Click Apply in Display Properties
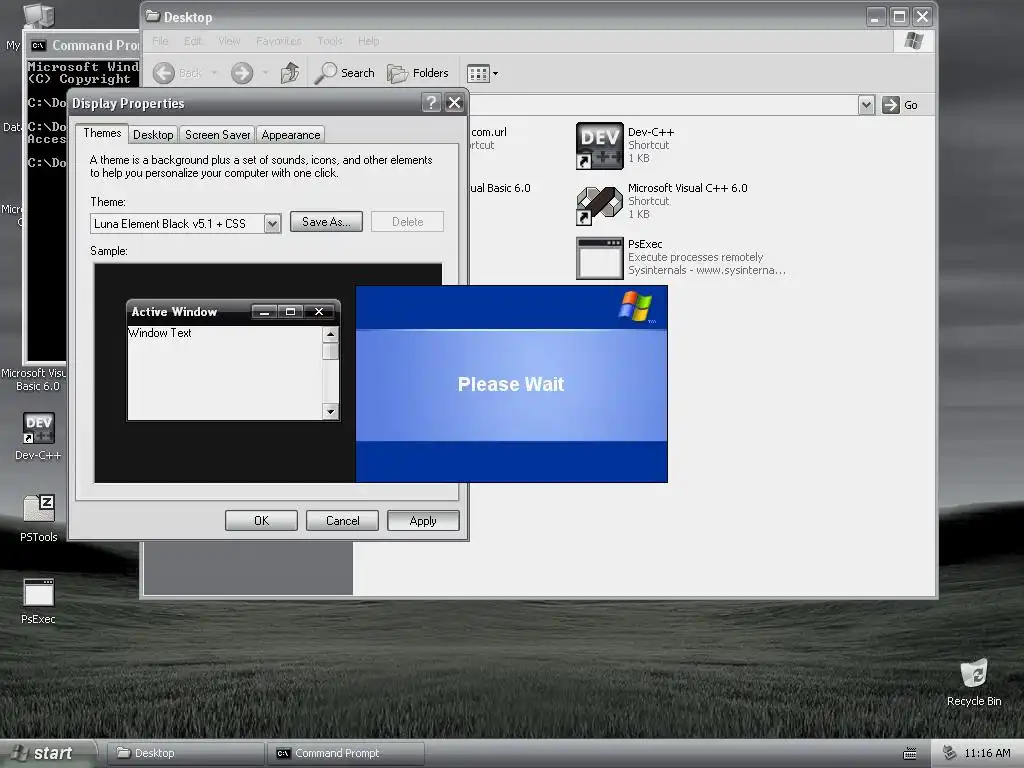This screenshot has width=1024, height=768. point(423,520)
